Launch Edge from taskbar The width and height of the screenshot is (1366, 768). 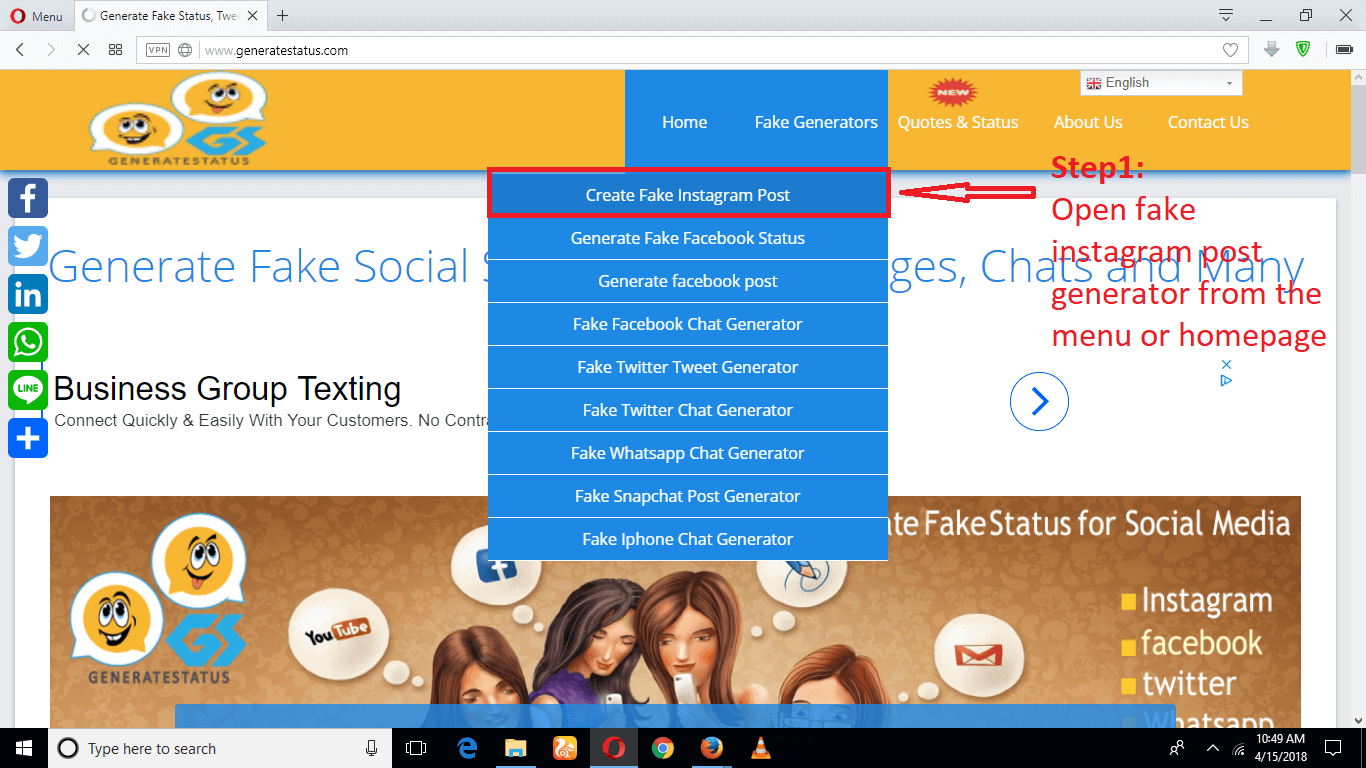click(x=466, y=748)
